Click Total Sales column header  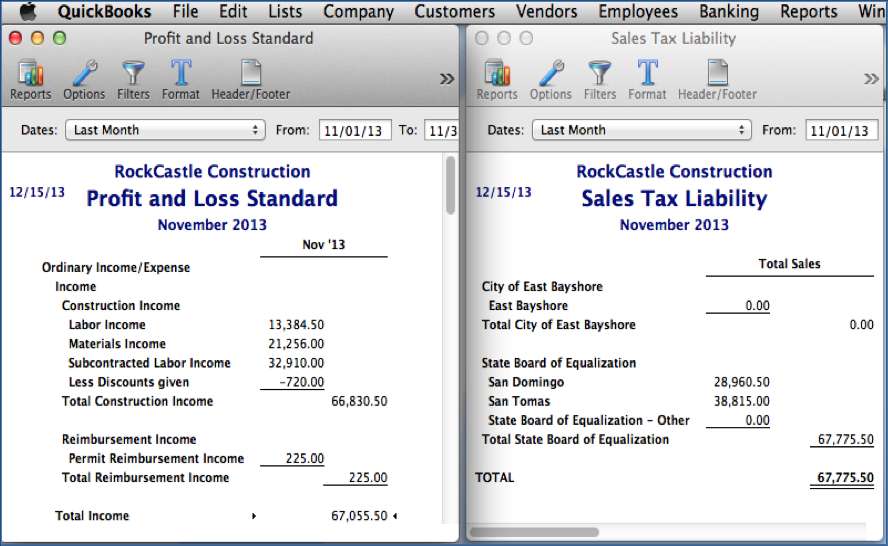tap(789, 264)
